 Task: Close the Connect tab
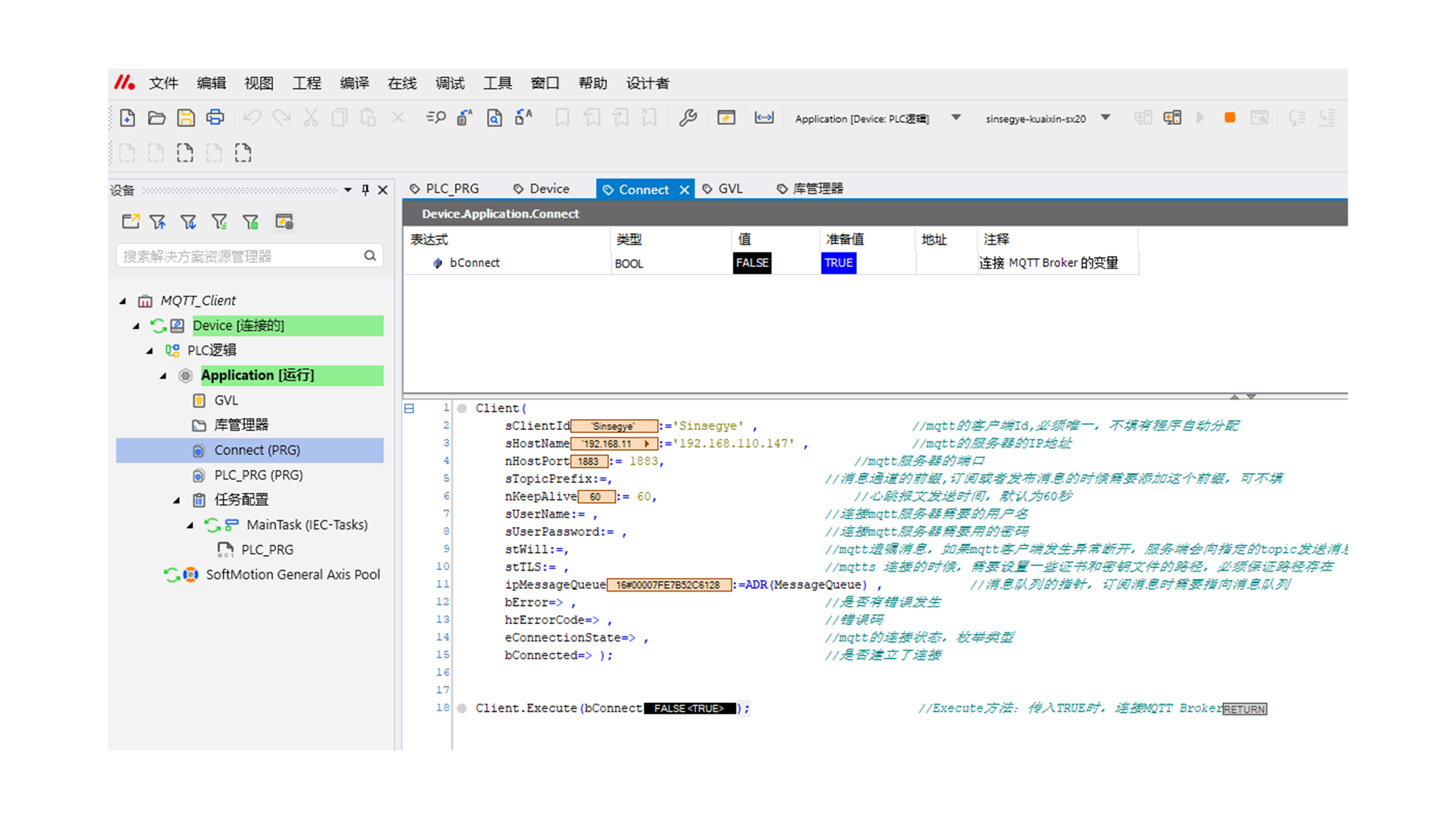pyautogui.click(x=684, y=190)
